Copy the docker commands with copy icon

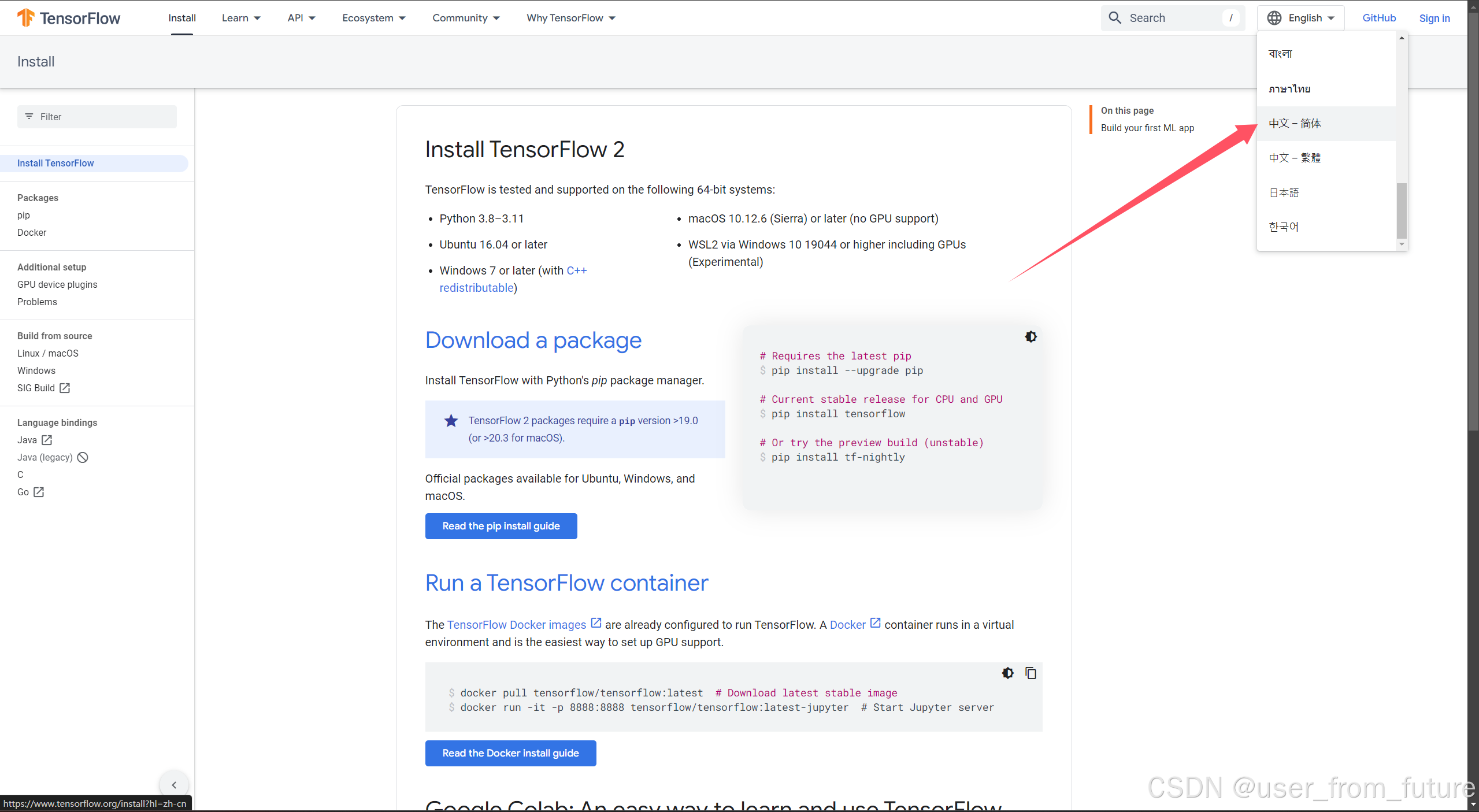1031,673
